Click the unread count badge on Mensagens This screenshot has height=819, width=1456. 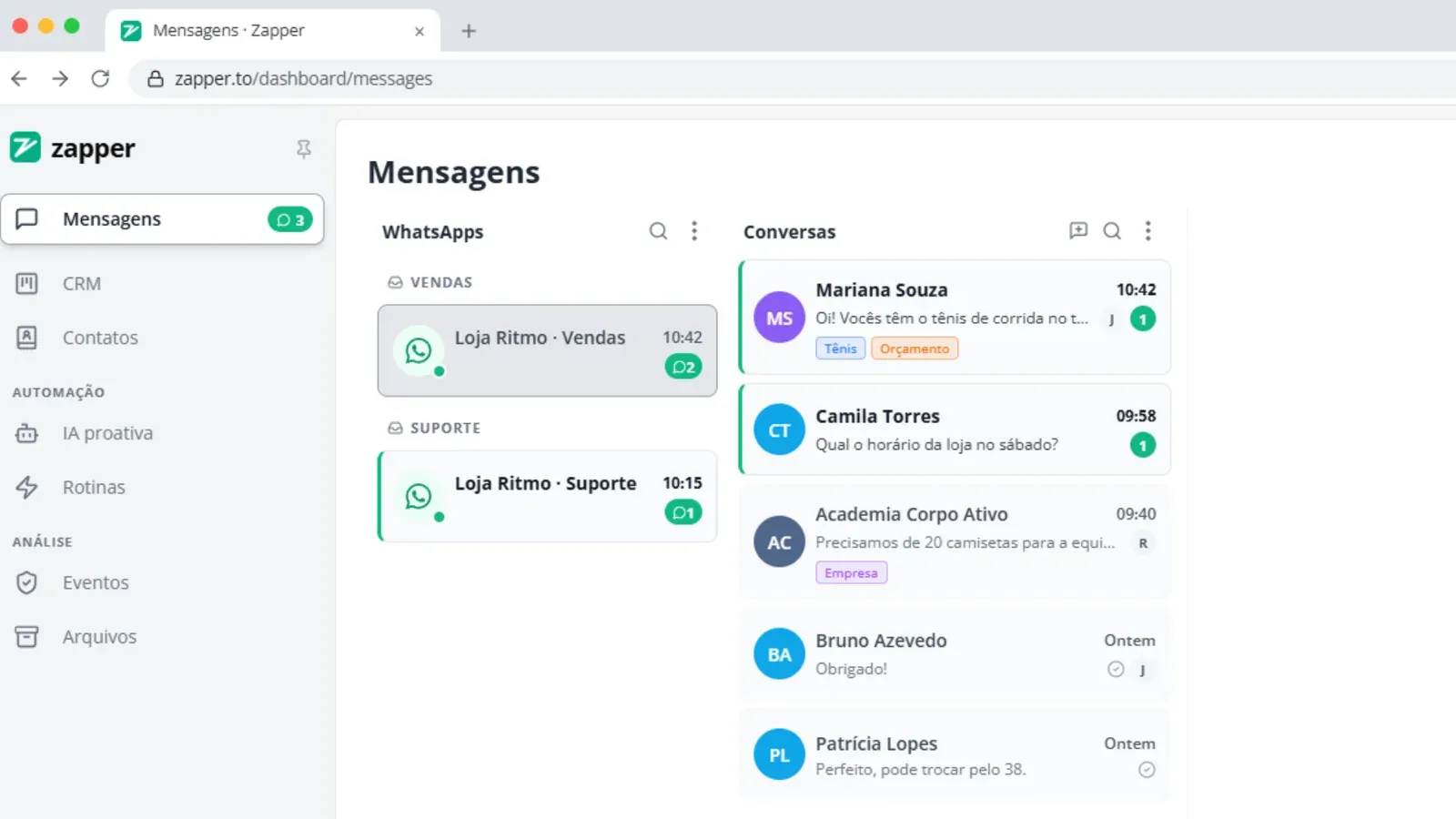(x=290, y=219)
